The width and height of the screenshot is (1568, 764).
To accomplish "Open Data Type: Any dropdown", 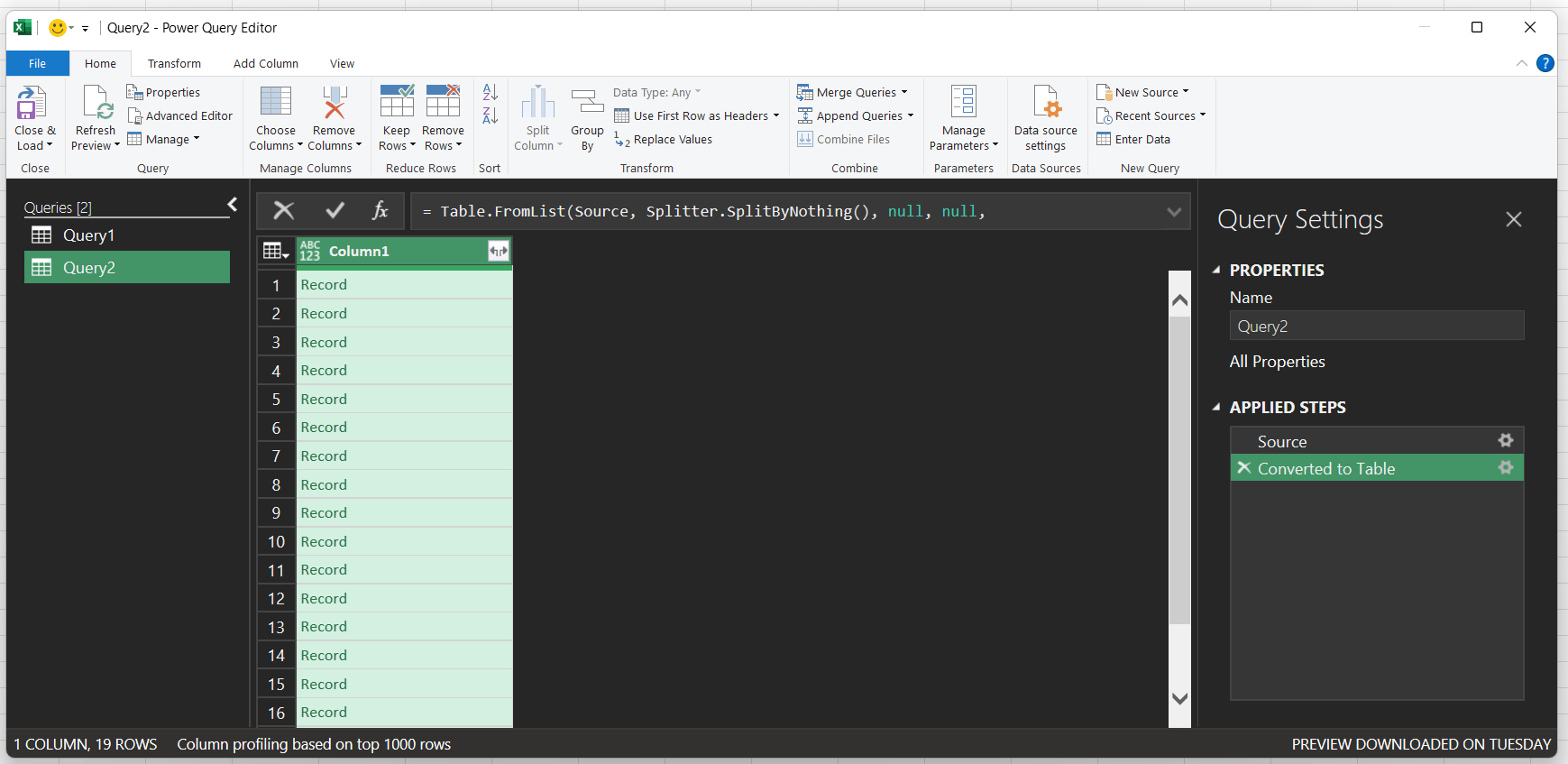I will (656, 92).
